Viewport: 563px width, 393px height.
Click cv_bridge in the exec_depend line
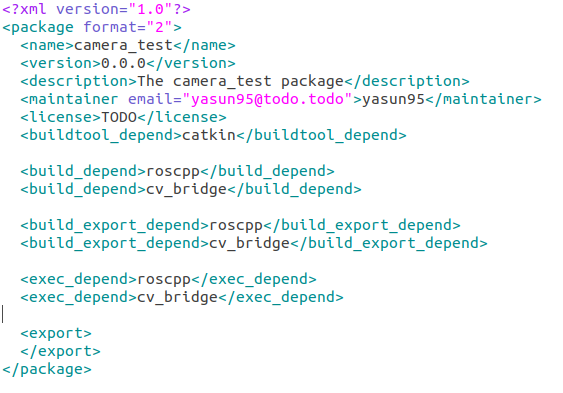177,297
